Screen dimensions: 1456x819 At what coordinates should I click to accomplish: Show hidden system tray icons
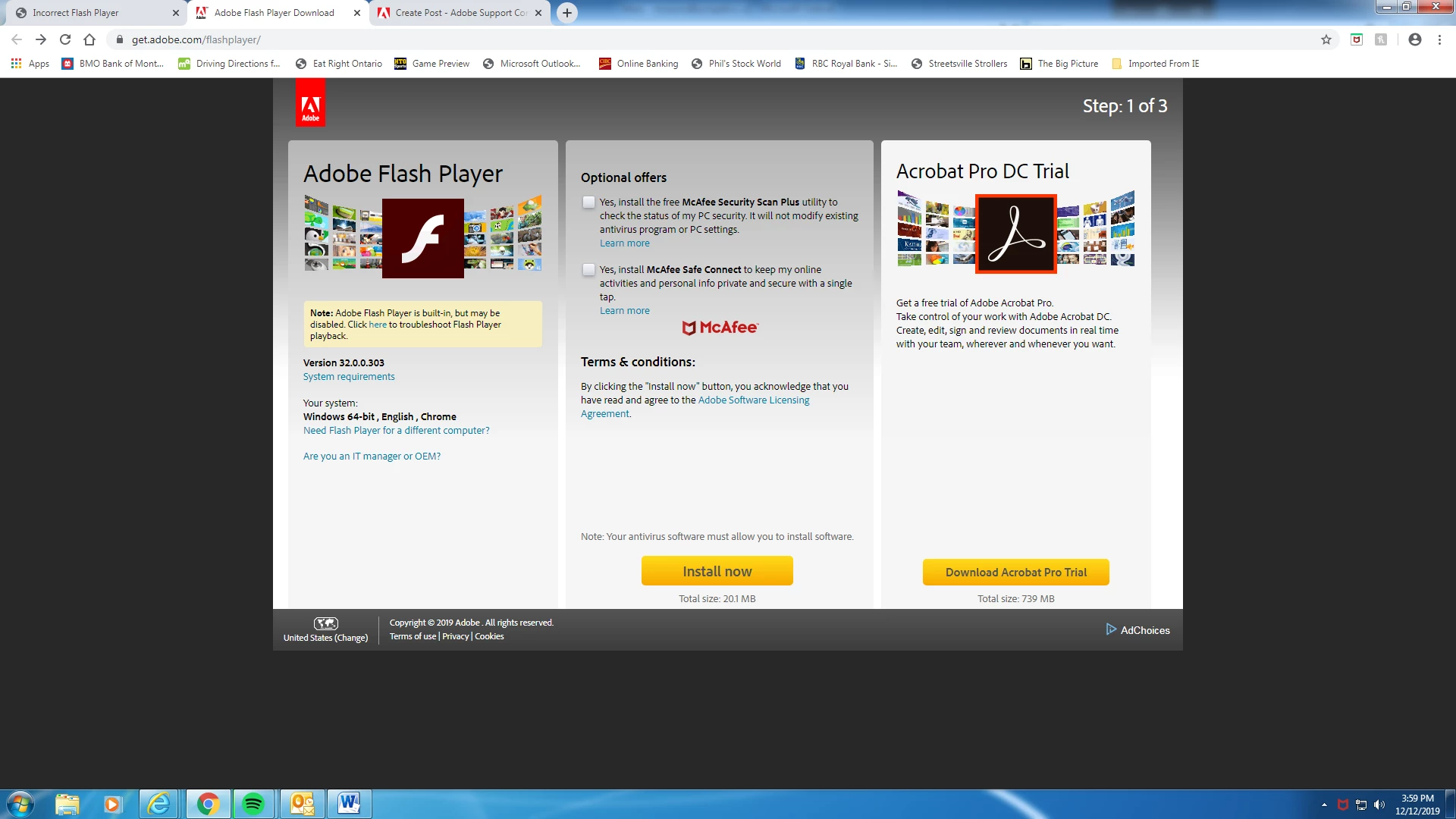(1324, 805)
